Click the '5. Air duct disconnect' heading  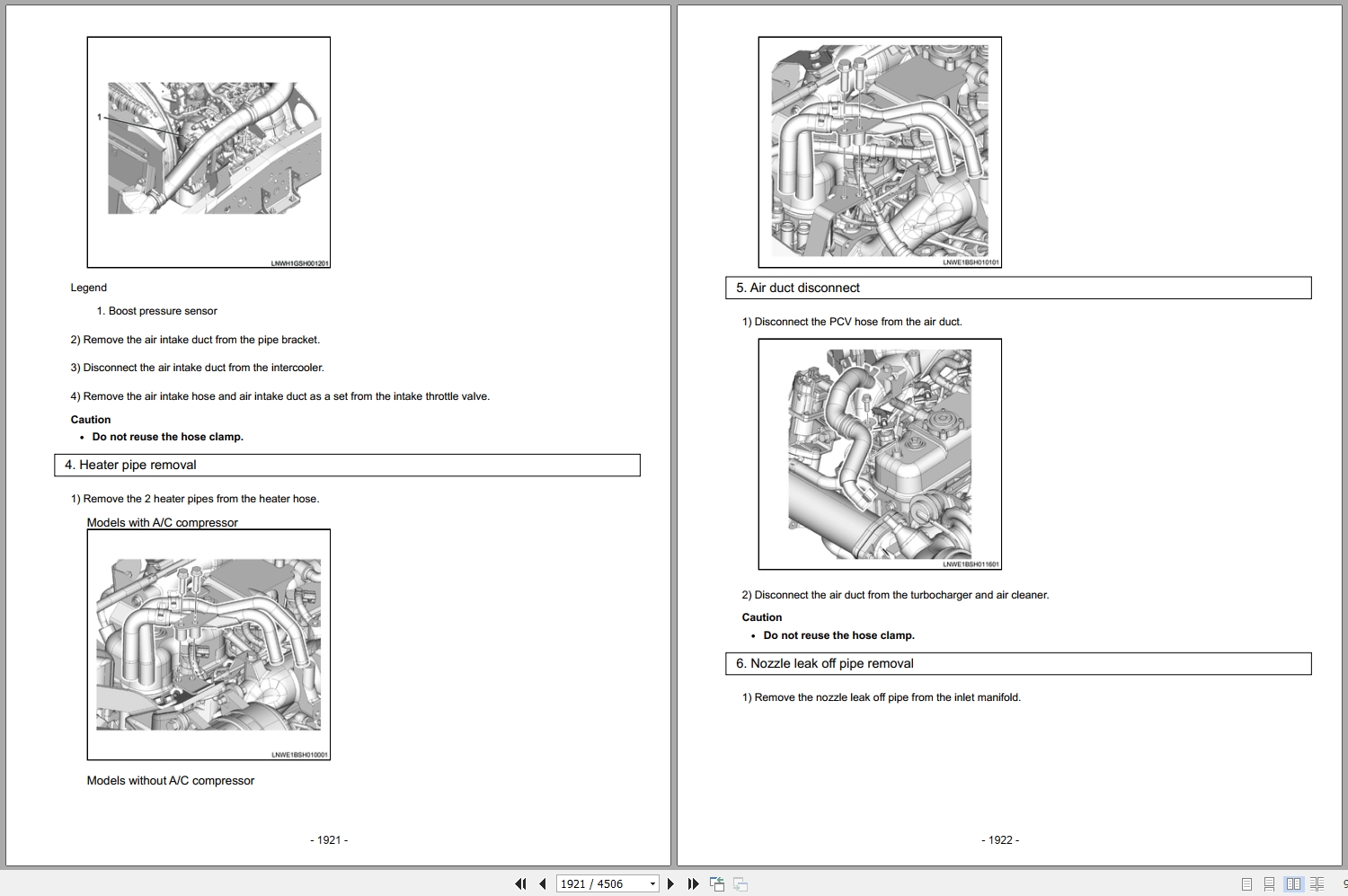(x=1018, y=288)
